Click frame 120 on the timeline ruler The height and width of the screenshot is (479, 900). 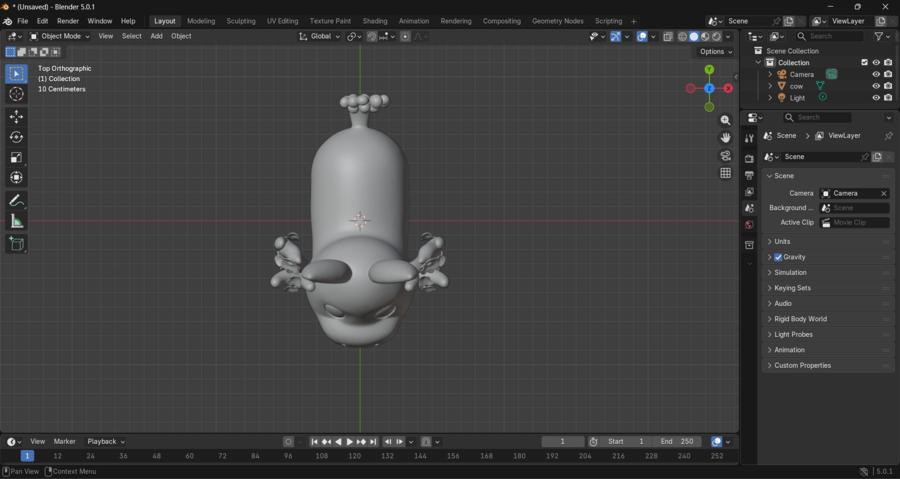tap(354, 456)
